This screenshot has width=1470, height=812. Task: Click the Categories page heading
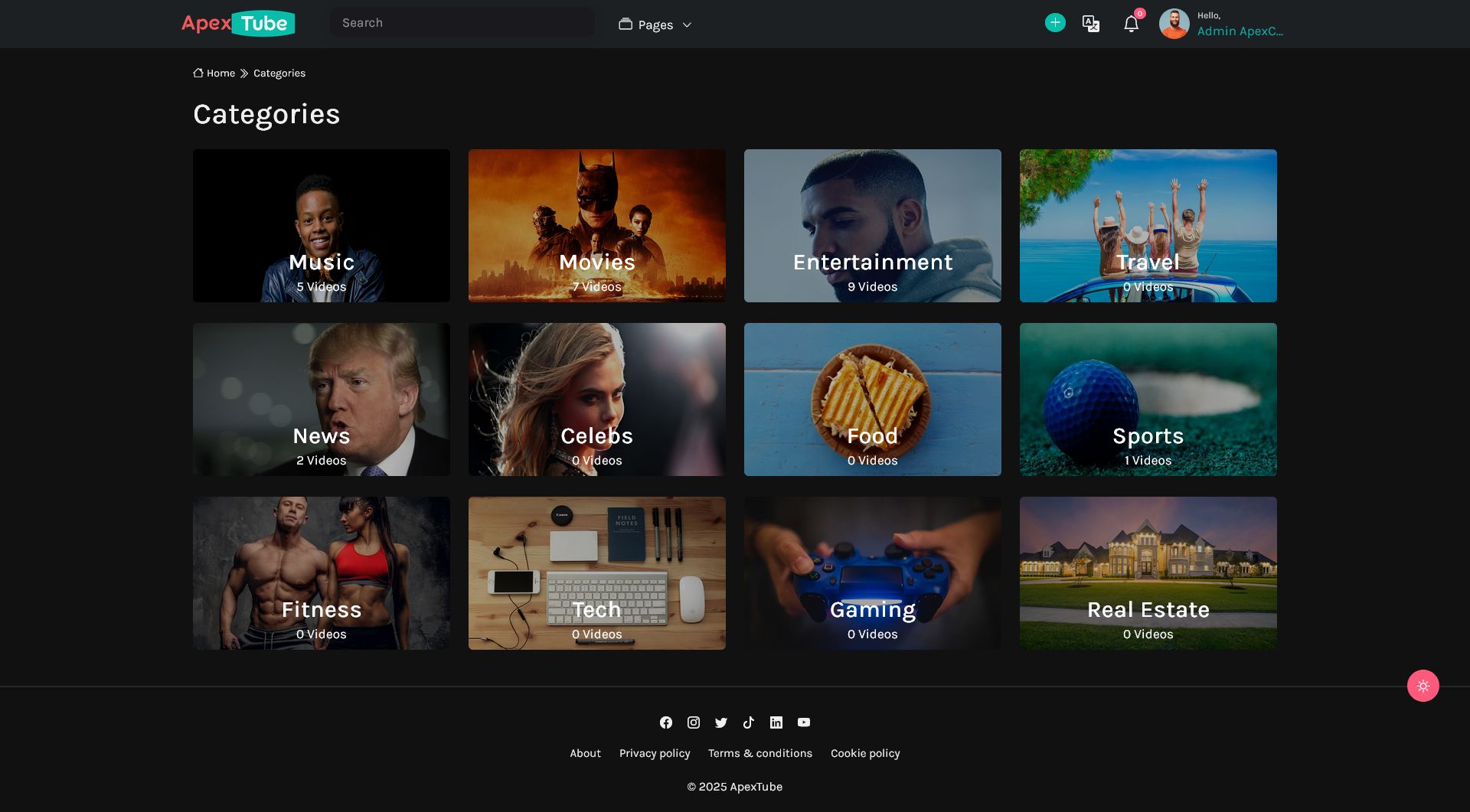pos(266,114)
